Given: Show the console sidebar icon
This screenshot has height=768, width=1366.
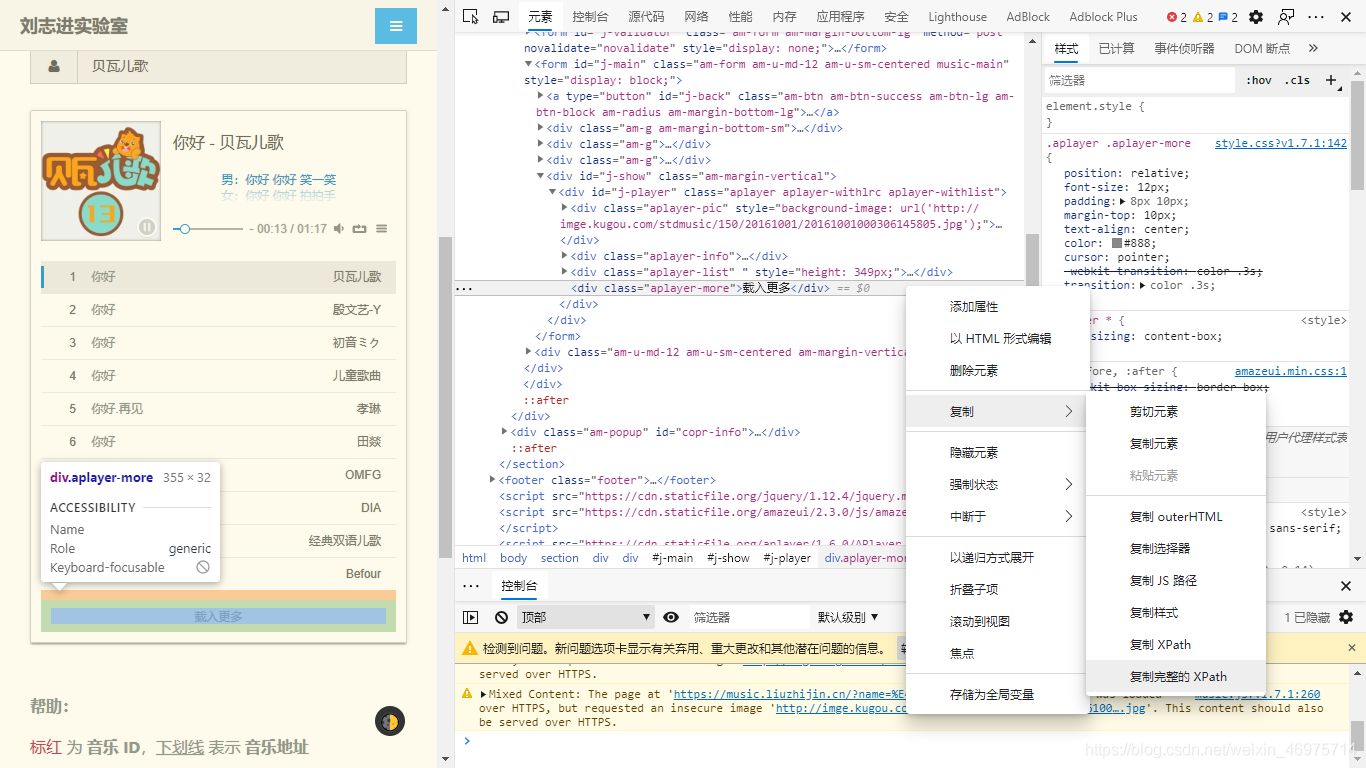Looking at the screenshot, I should pos(470,617).
